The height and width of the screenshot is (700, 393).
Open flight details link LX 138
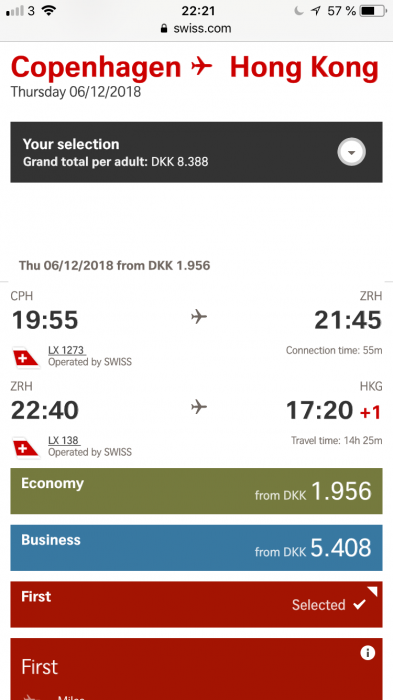[64, 440]
